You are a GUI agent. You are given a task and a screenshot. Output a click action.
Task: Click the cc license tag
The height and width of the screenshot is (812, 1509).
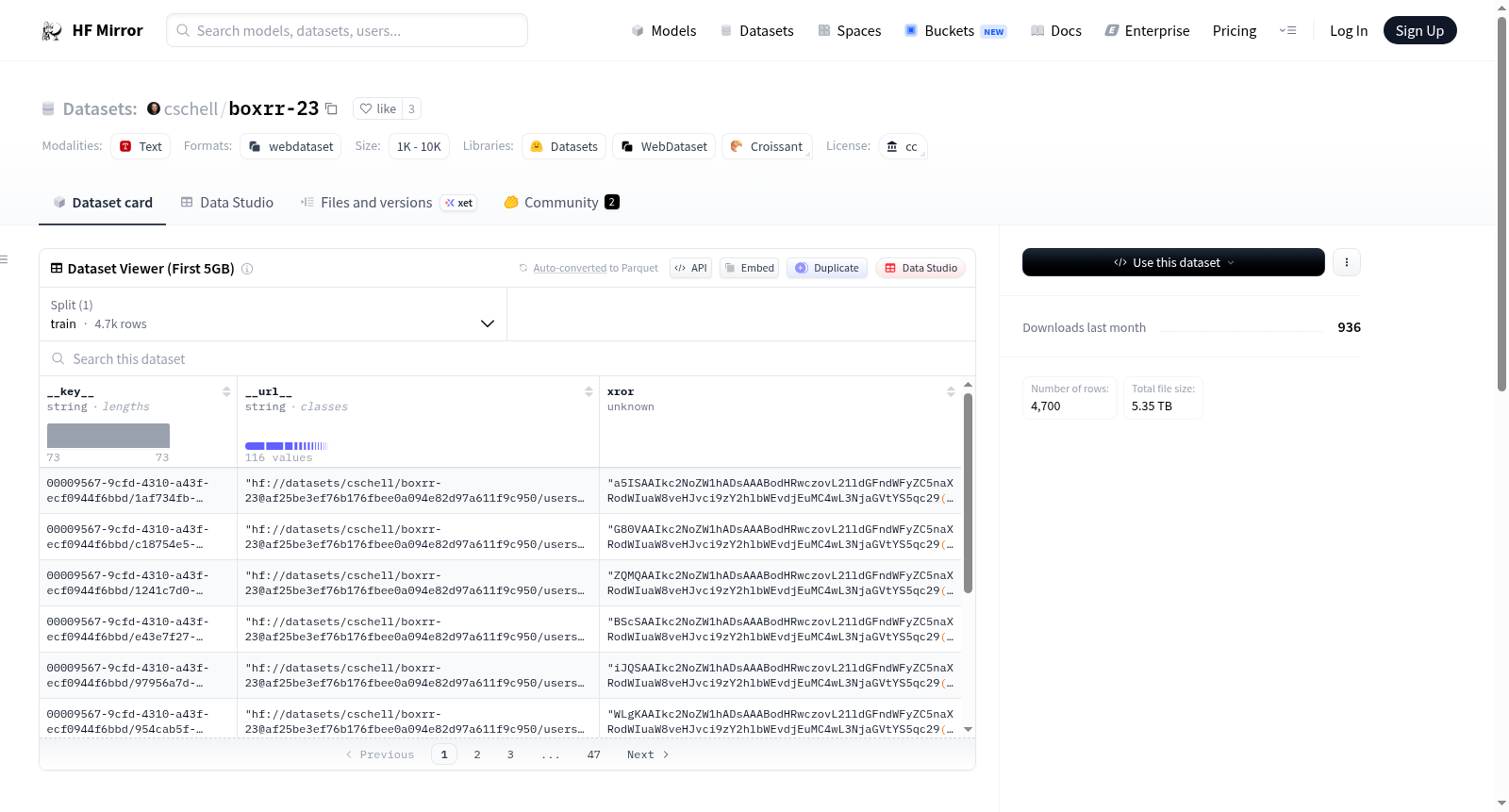(903, 146)
